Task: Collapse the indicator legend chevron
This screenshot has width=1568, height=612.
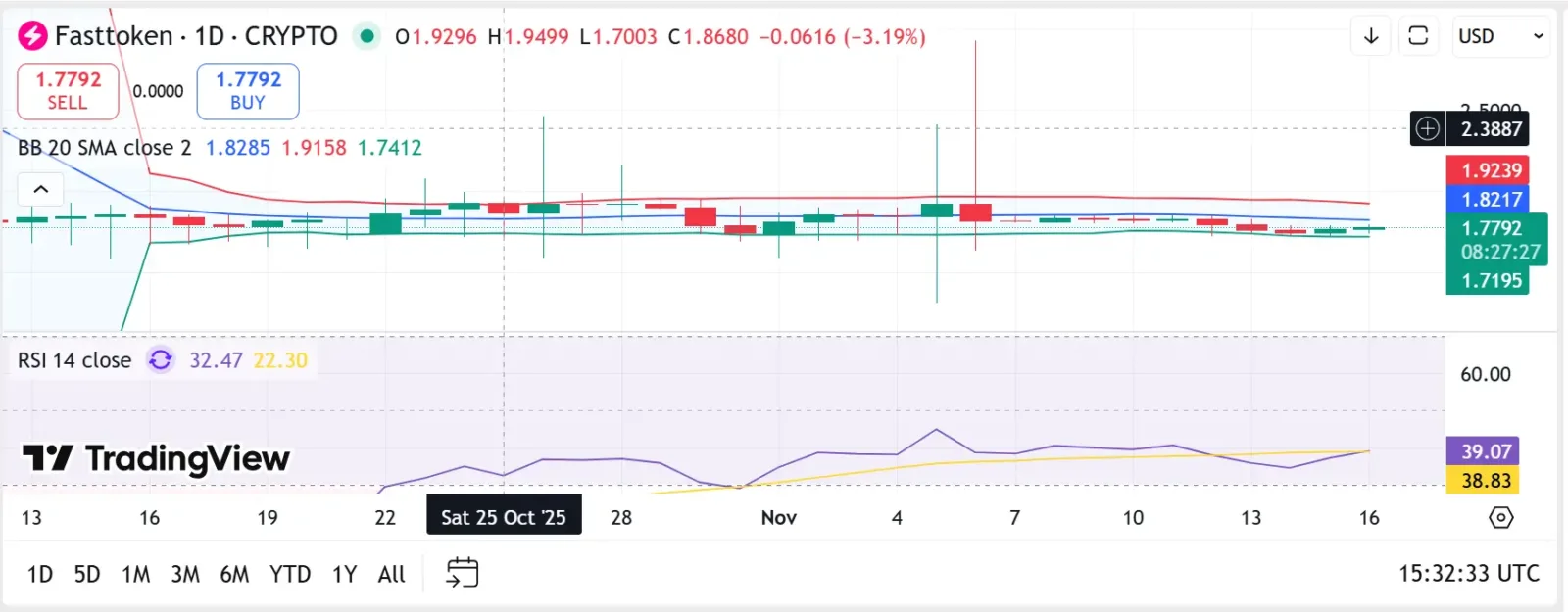Action: click(x=41, y=189)
